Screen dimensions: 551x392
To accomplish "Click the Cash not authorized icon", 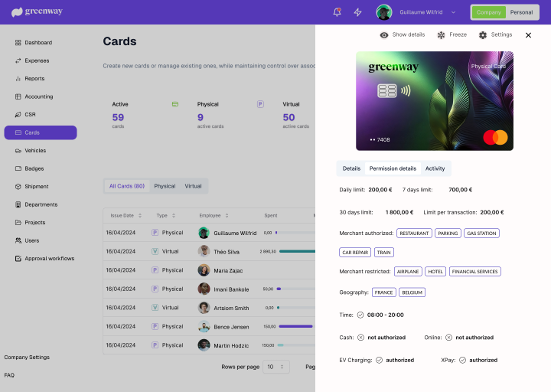I will point(361,338).
